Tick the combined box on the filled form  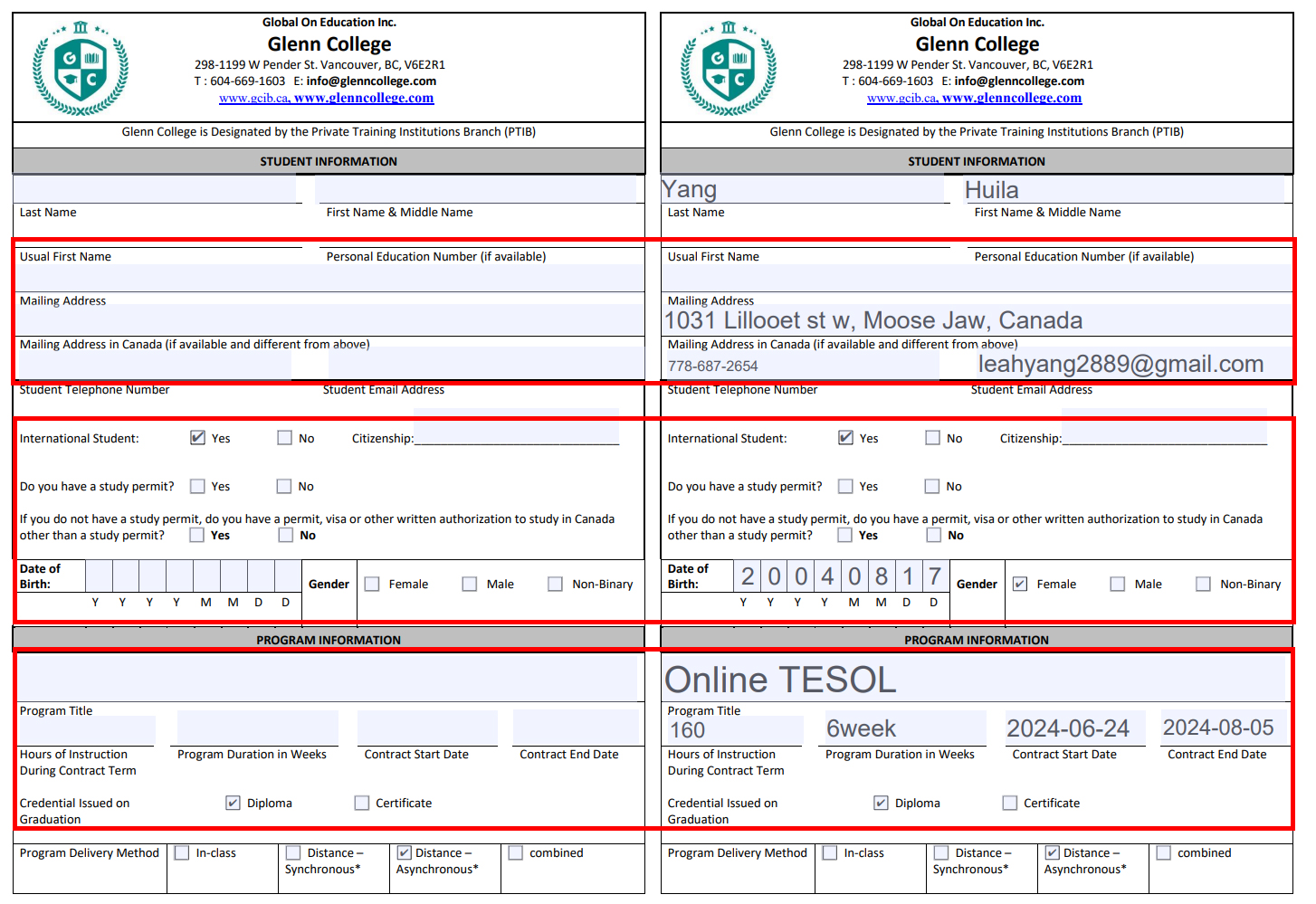1164,852
